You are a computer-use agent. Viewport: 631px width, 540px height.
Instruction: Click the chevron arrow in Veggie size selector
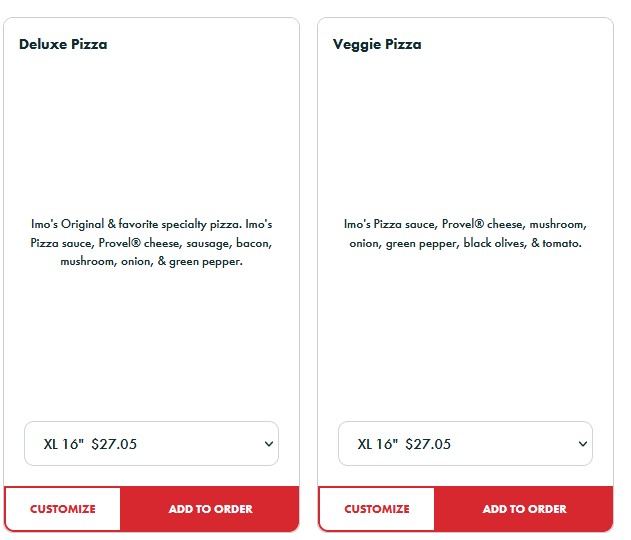[x=582, y=444]
